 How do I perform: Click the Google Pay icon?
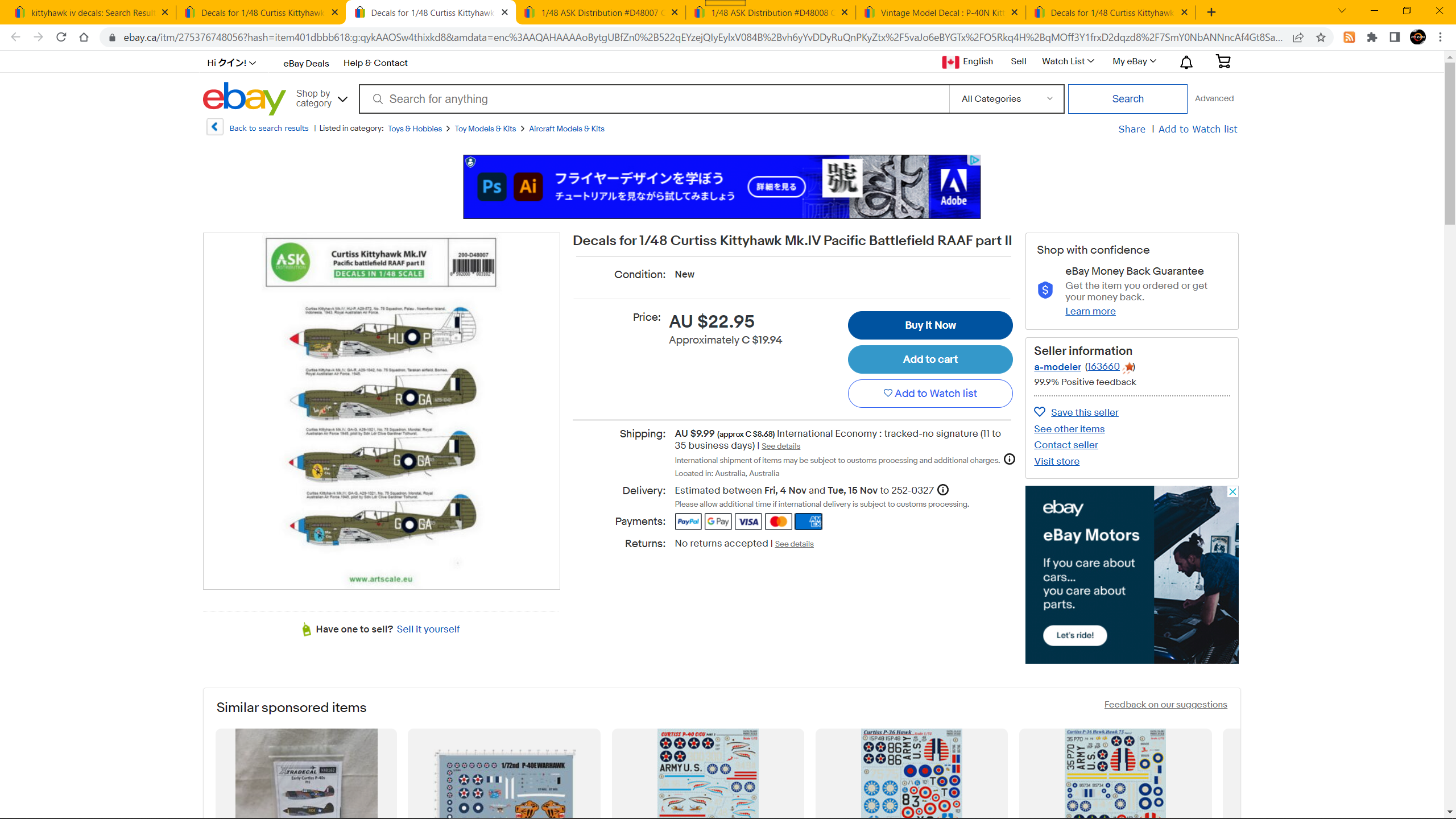click(x=718, y=522)
